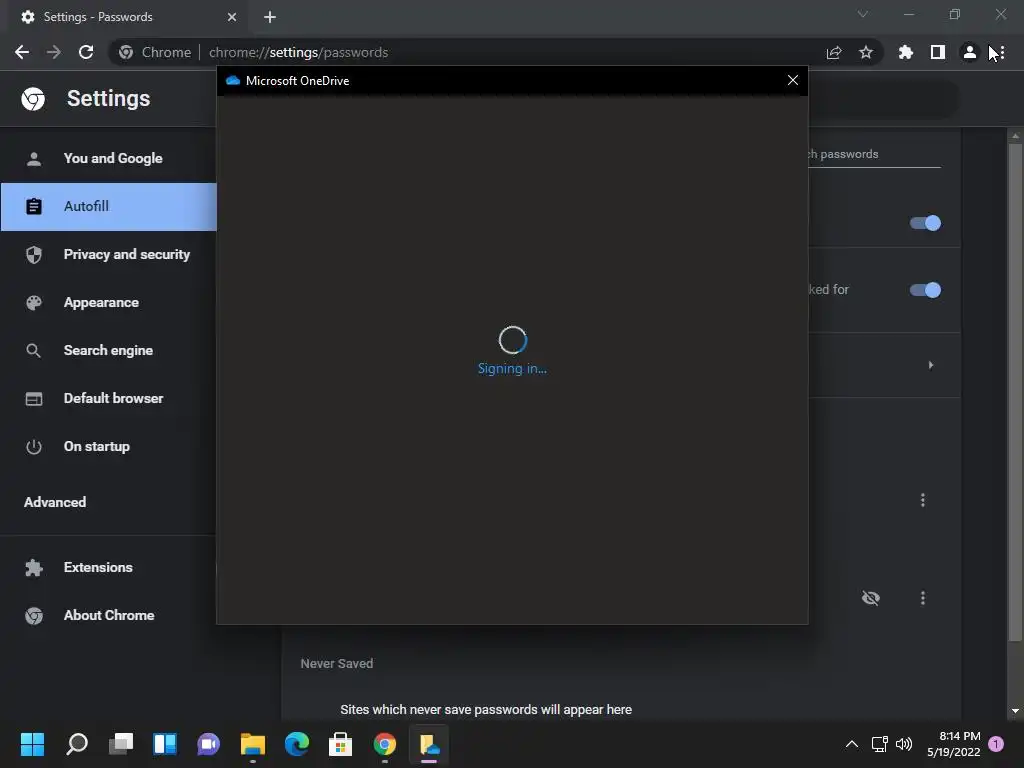Close the Microsoft OneDrive dialog

click(793, 80)
